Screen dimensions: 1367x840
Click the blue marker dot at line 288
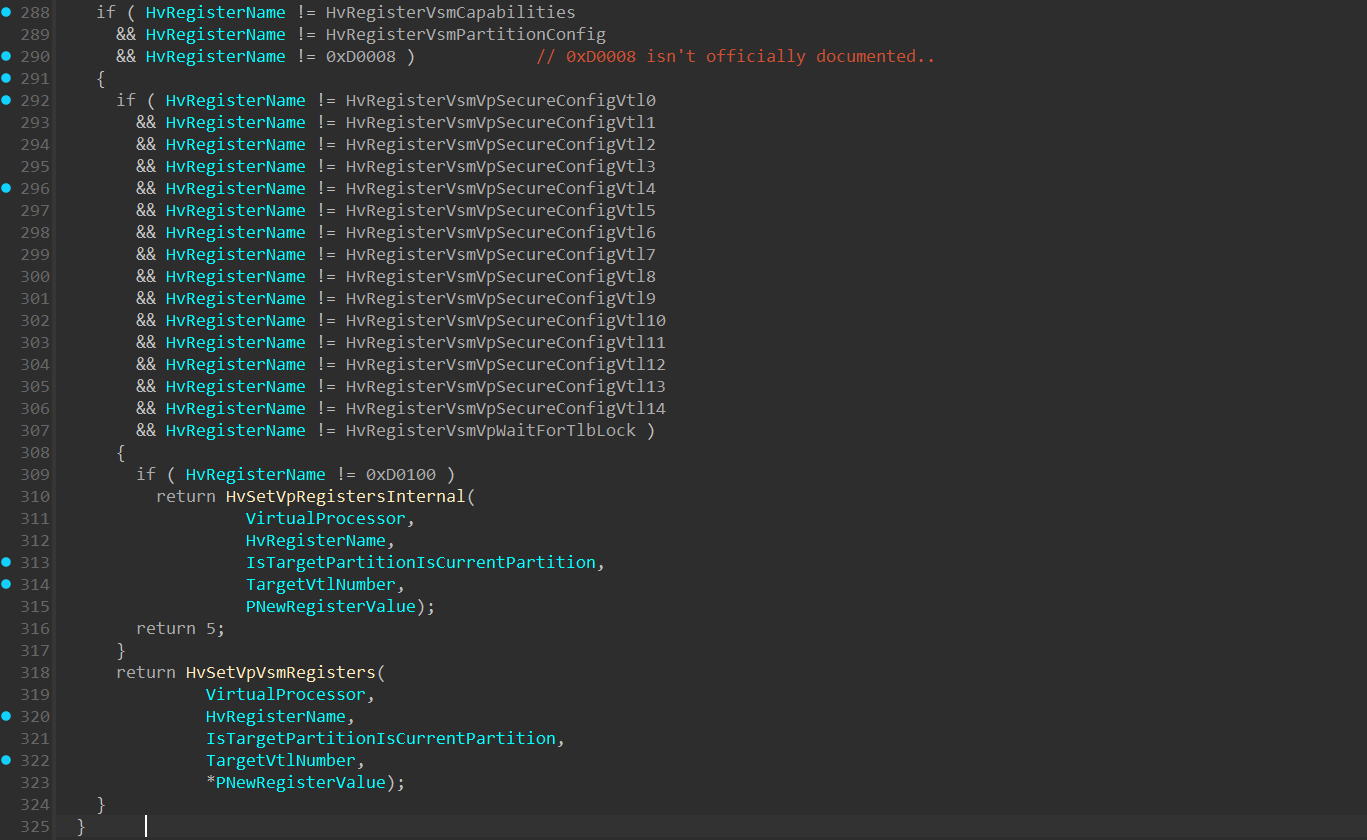(x=6, y=12)
